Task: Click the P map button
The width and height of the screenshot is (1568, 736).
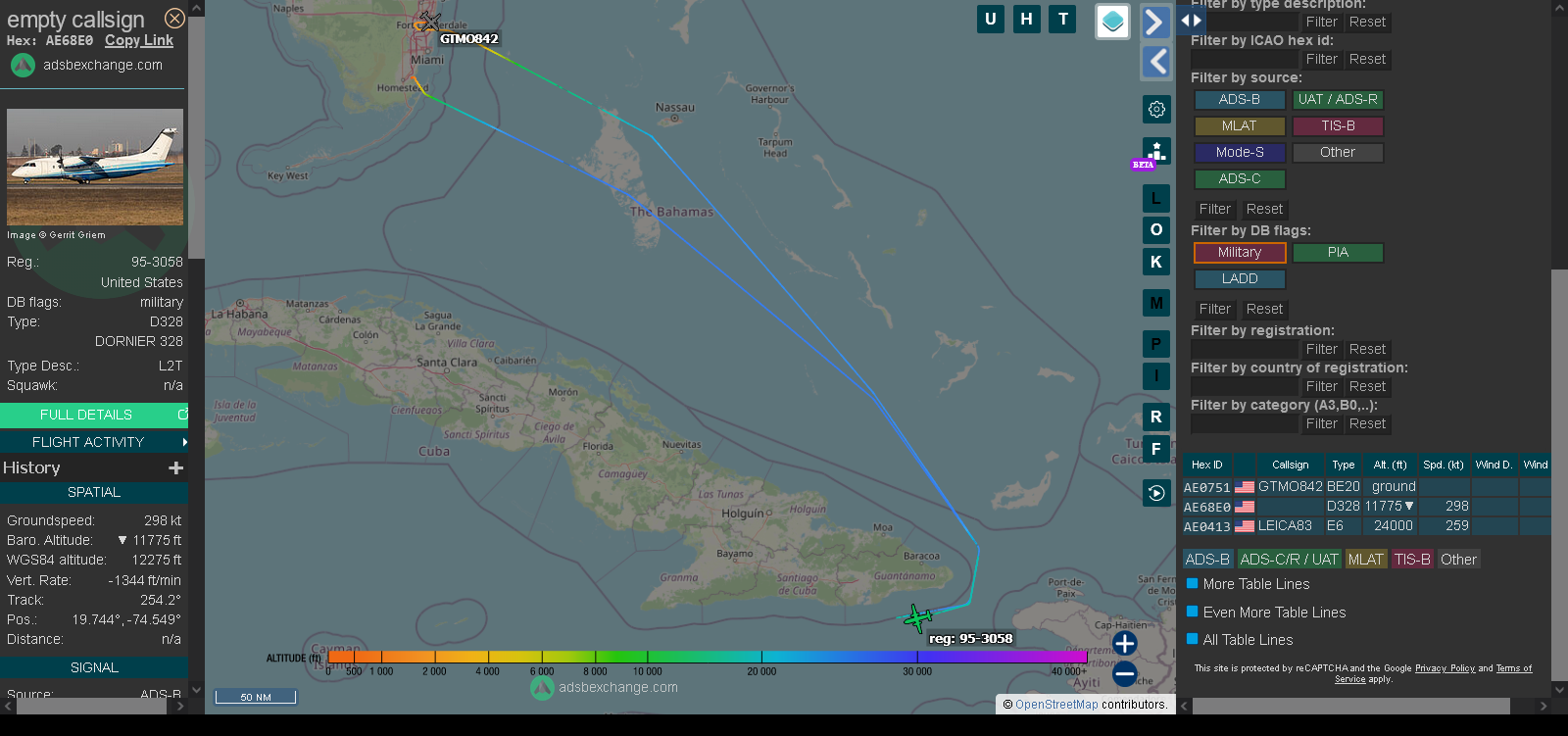Action: 1156,344
